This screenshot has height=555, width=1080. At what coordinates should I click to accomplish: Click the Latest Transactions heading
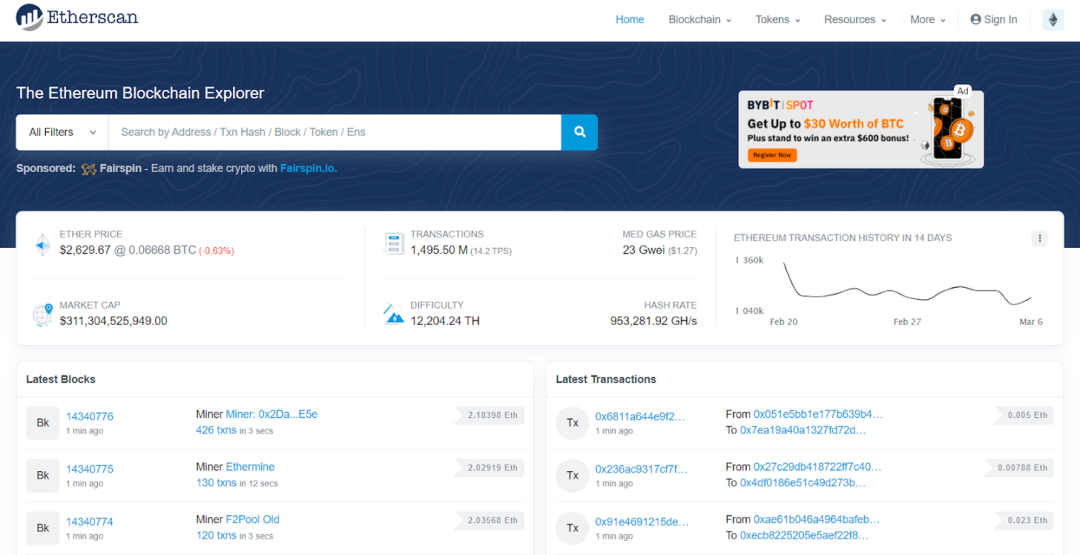coord(606,379)
